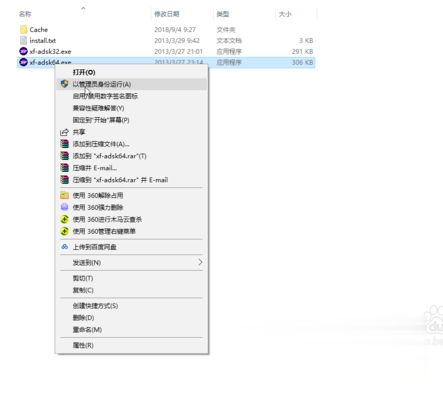The image size is (443, 397).
Task: Select 压缩到 "xf-adsk64.rar" 并 E-mail entry
Action: point(132,180)
